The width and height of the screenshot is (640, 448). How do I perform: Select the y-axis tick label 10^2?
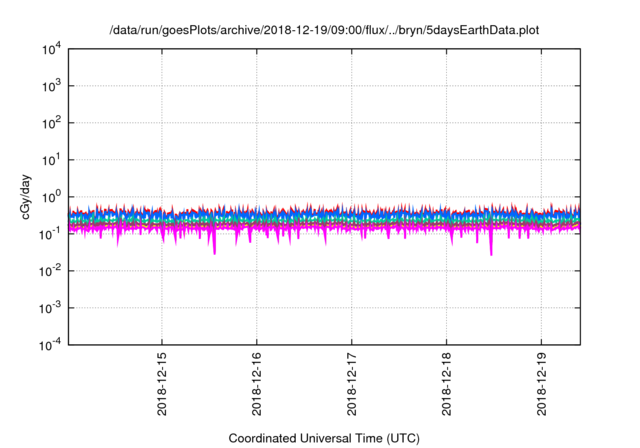click(x=51, y=123)
